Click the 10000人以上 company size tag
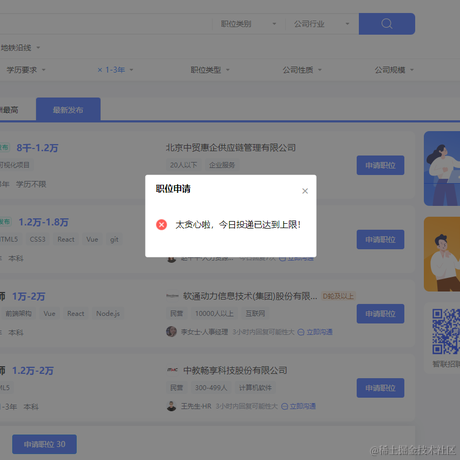The image size is (460, 460). coord(214,314)
